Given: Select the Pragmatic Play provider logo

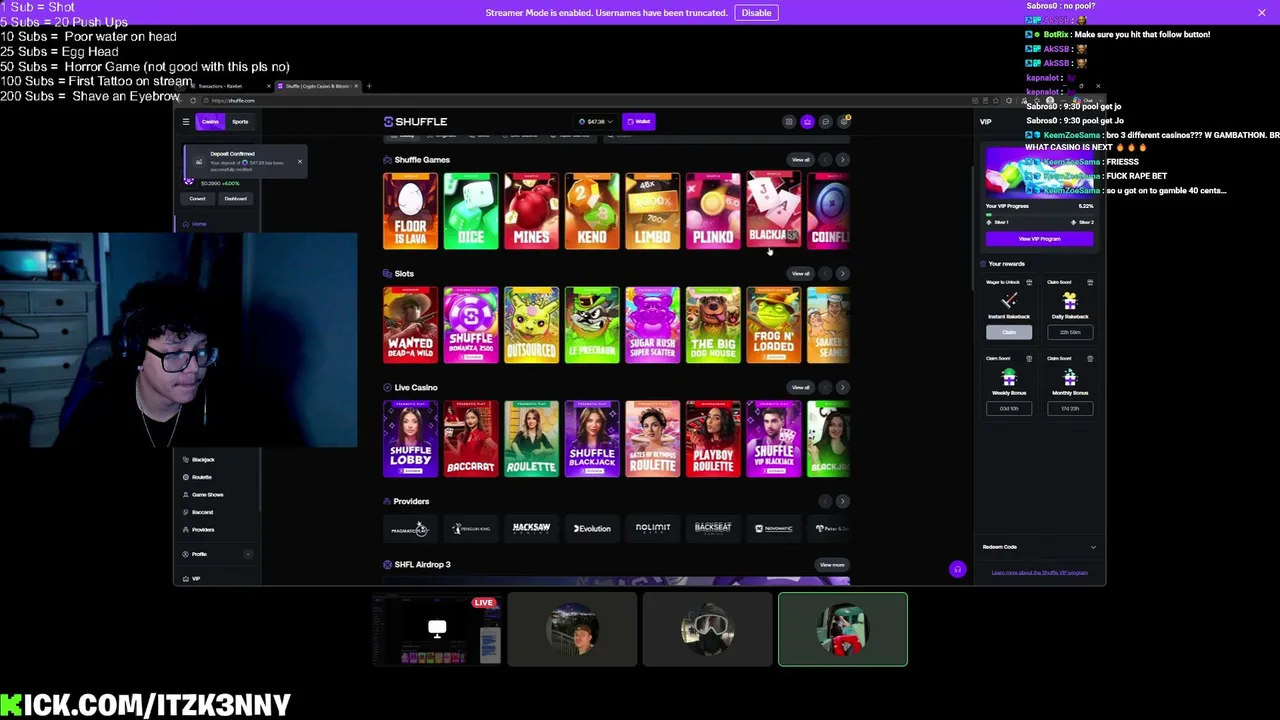Looking at the screenshot, I should [x=410, y=528].
